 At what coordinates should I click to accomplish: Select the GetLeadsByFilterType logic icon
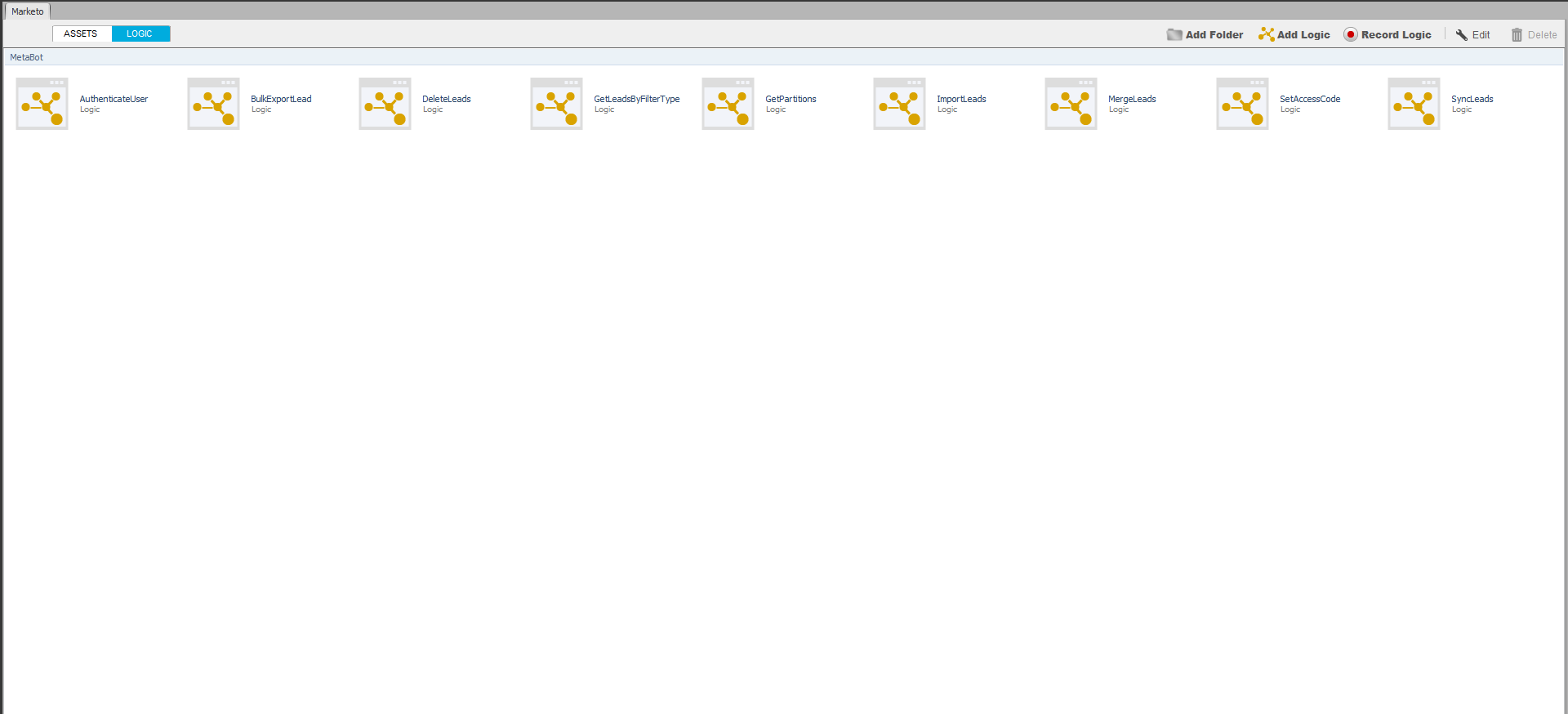point(556,104)
